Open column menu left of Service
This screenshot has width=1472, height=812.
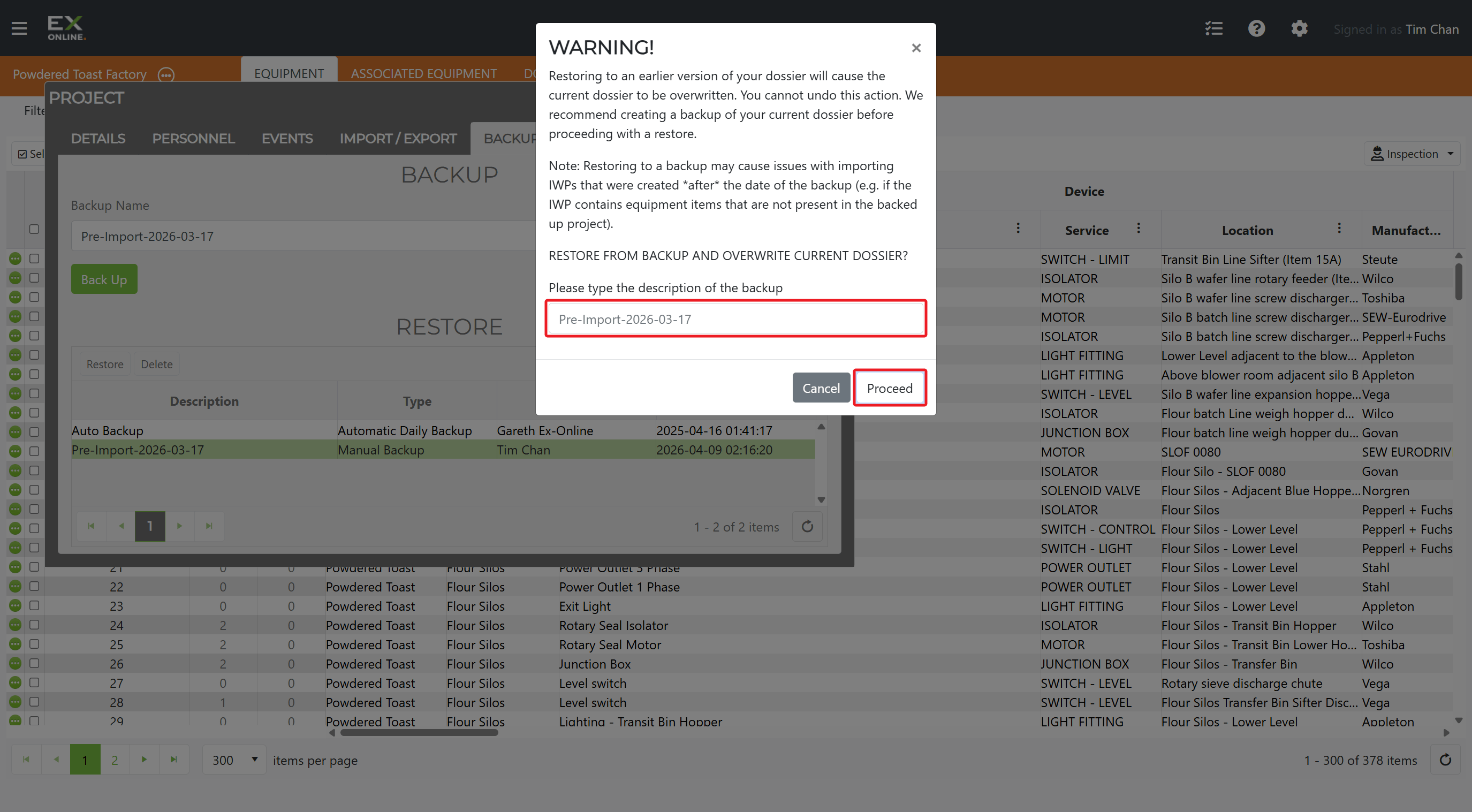pyautogui.click(x=1018, y=229)
